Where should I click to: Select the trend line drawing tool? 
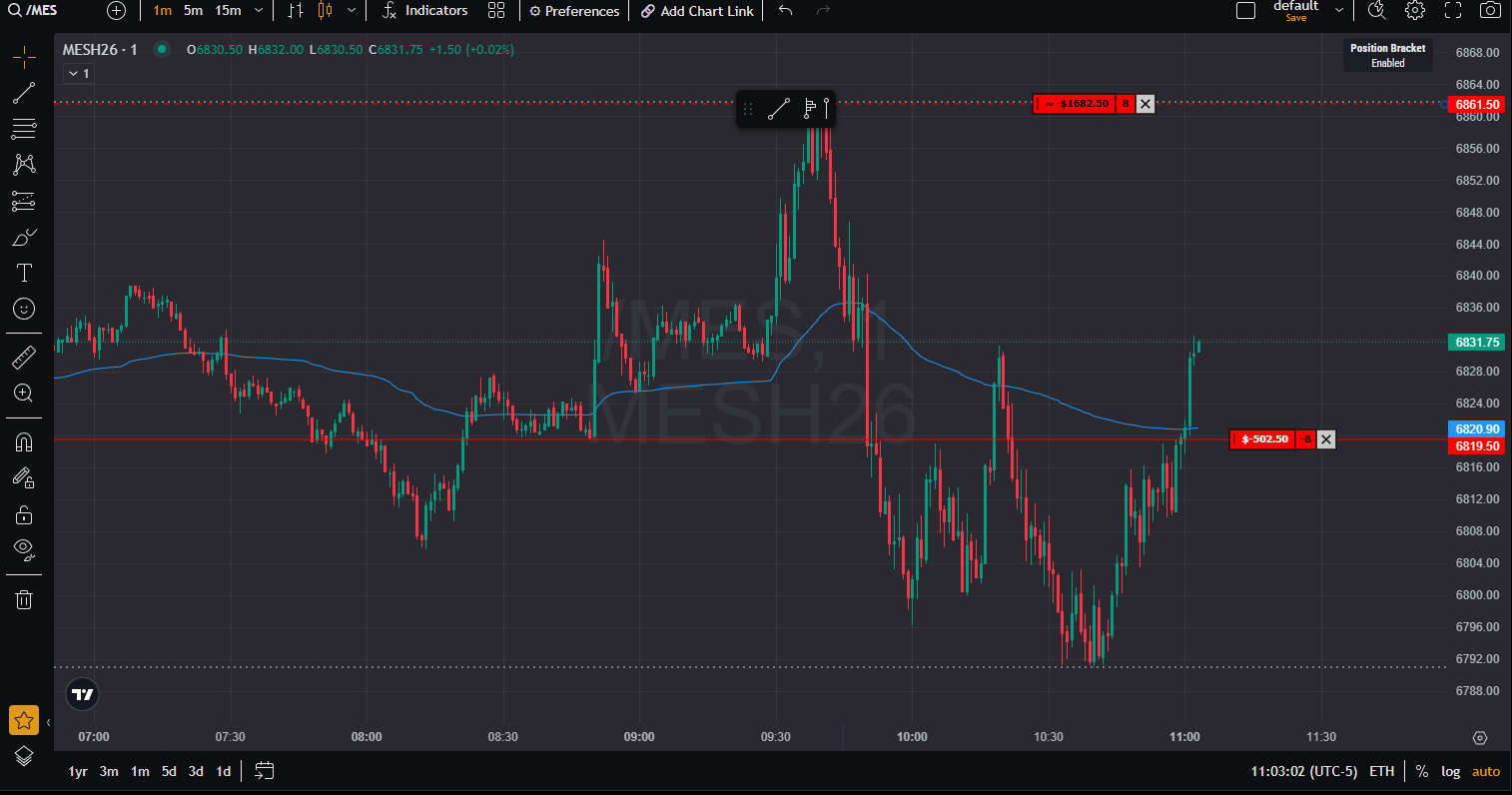(x=24, y=94)
